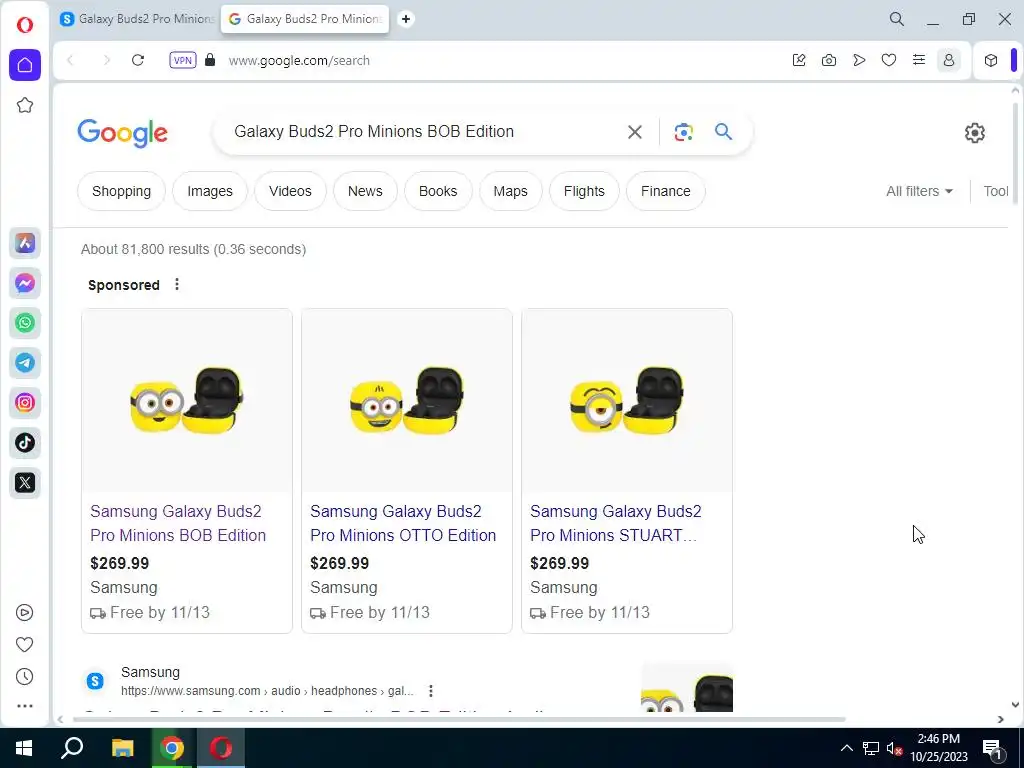Click the browser search magnifier in tab bar

897,19
